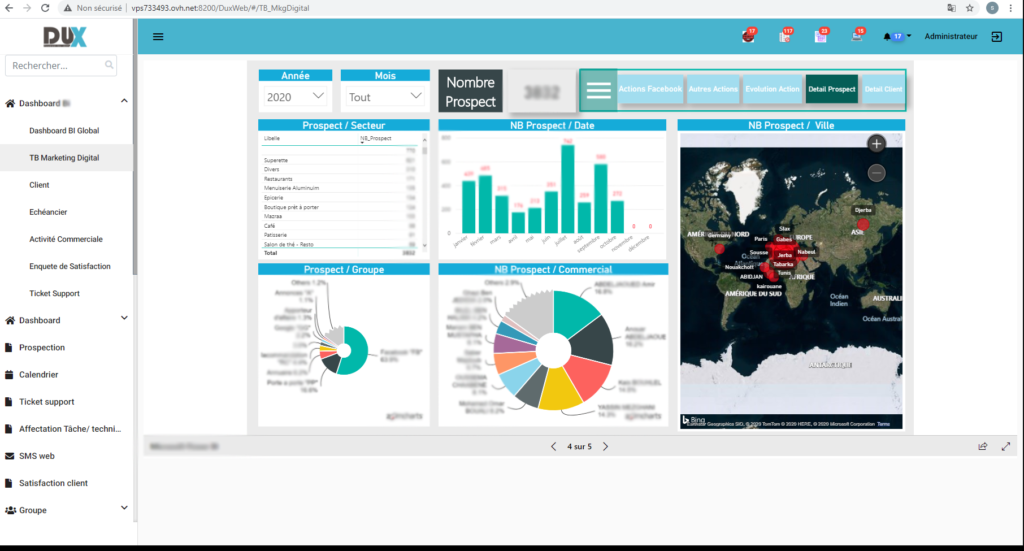1024x551 pixels.
Task: Switch to the Detail Client tab
Action: point(882,89)
